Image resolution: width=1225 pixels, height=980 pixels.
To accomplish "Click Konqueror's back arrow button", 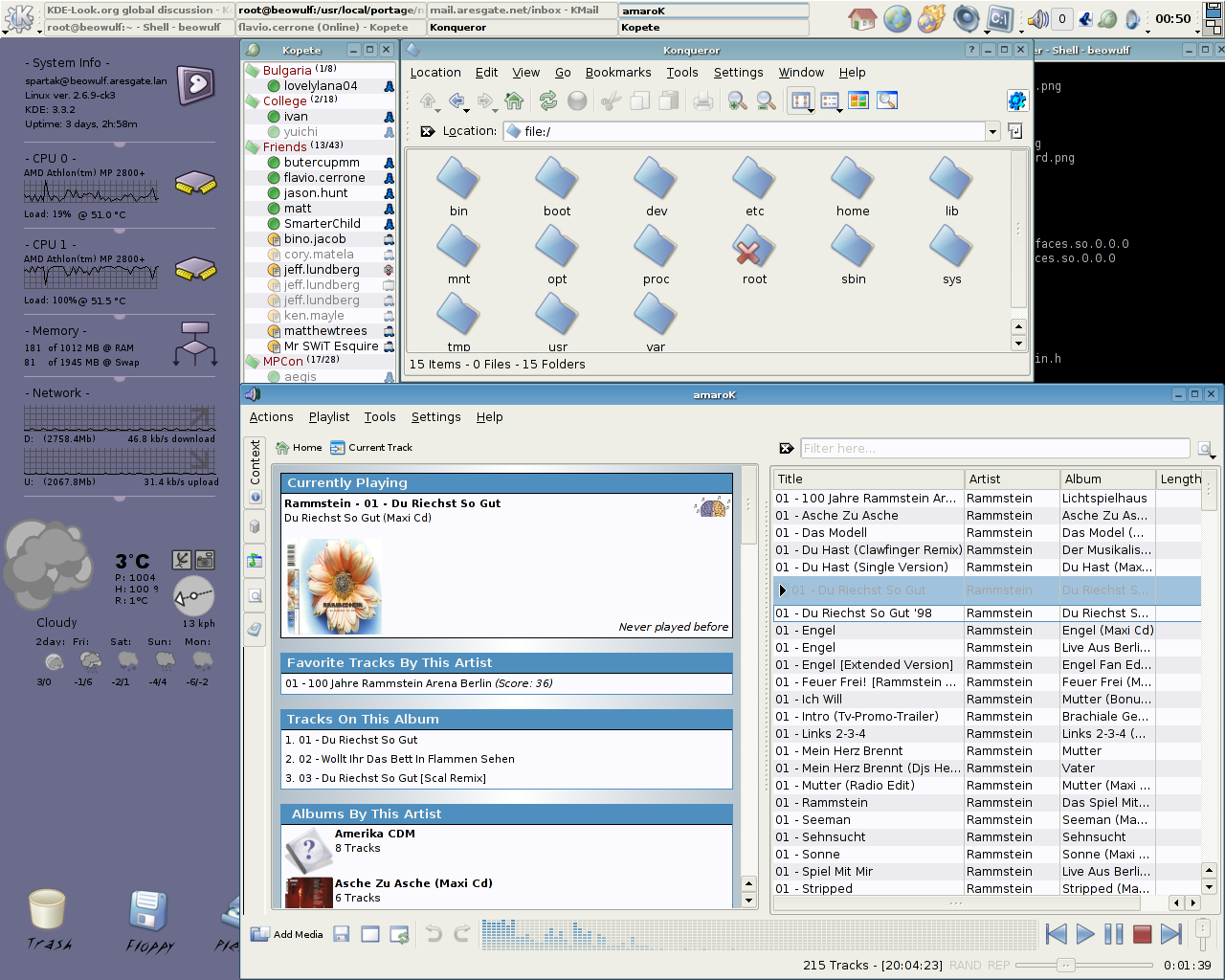I will click(x=457, y=100).
